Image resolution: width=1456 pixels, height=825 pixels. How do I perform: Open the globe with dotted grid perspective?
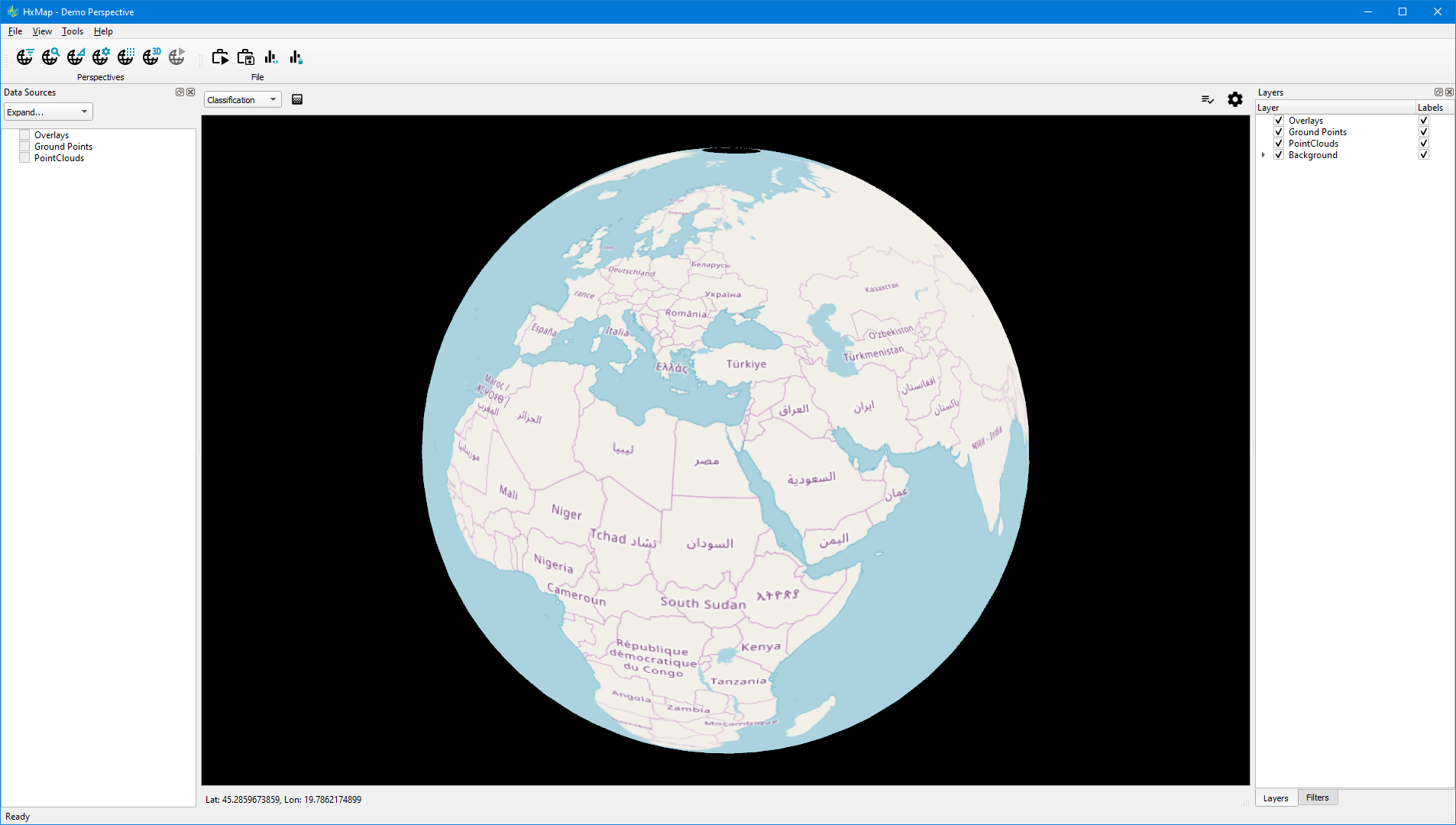click(x=126, y=57)
